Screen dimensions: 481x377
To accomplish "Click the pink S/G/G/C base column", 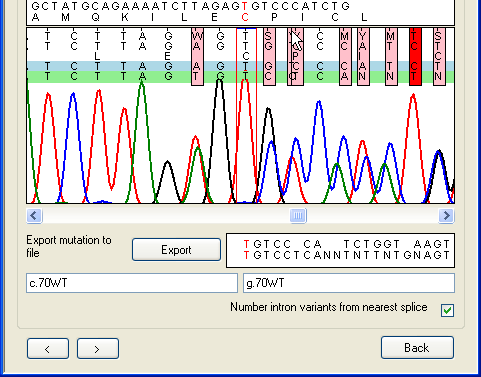I will 269,57.
